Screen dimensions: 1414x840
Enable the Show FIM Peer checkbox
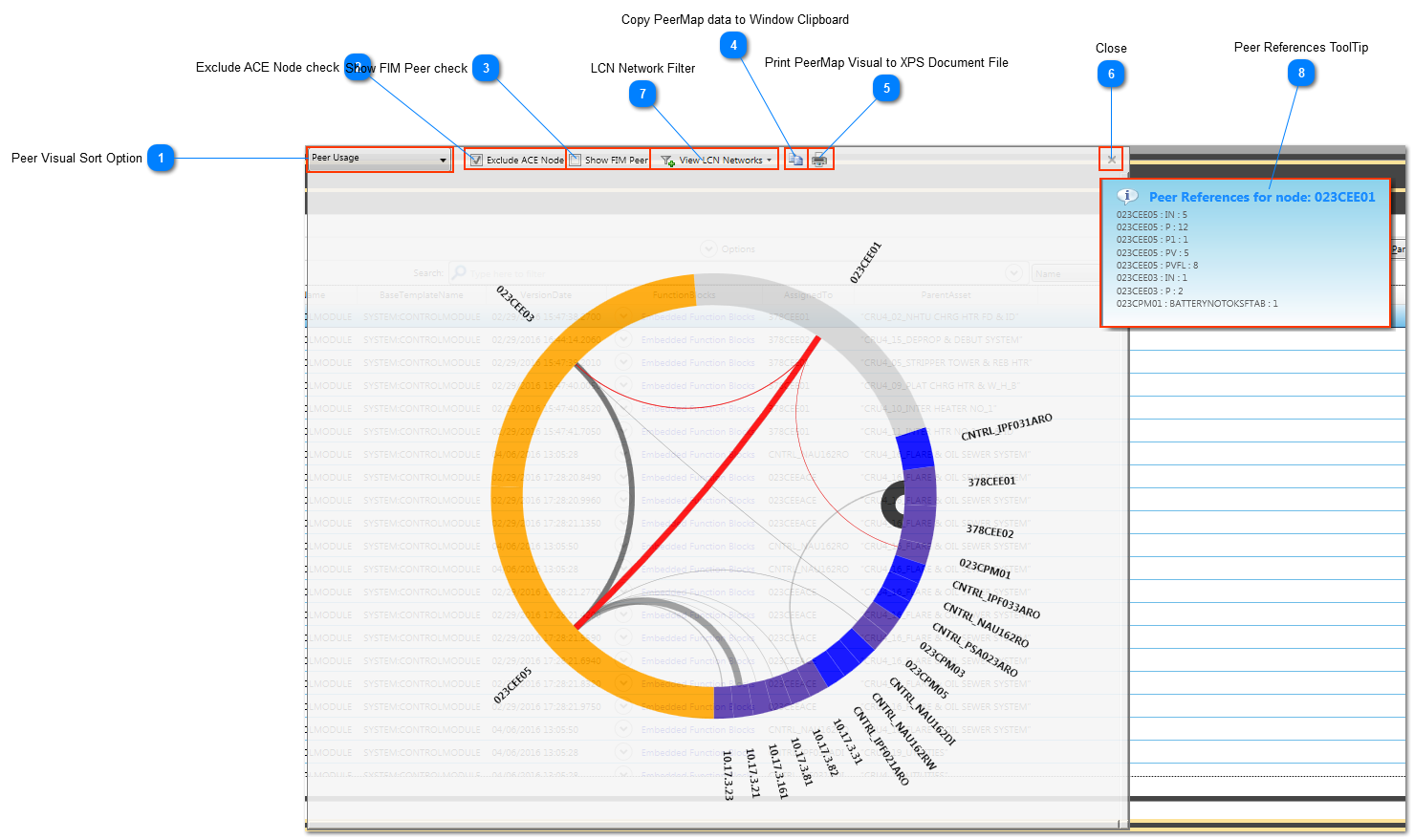tap(575, 161)
